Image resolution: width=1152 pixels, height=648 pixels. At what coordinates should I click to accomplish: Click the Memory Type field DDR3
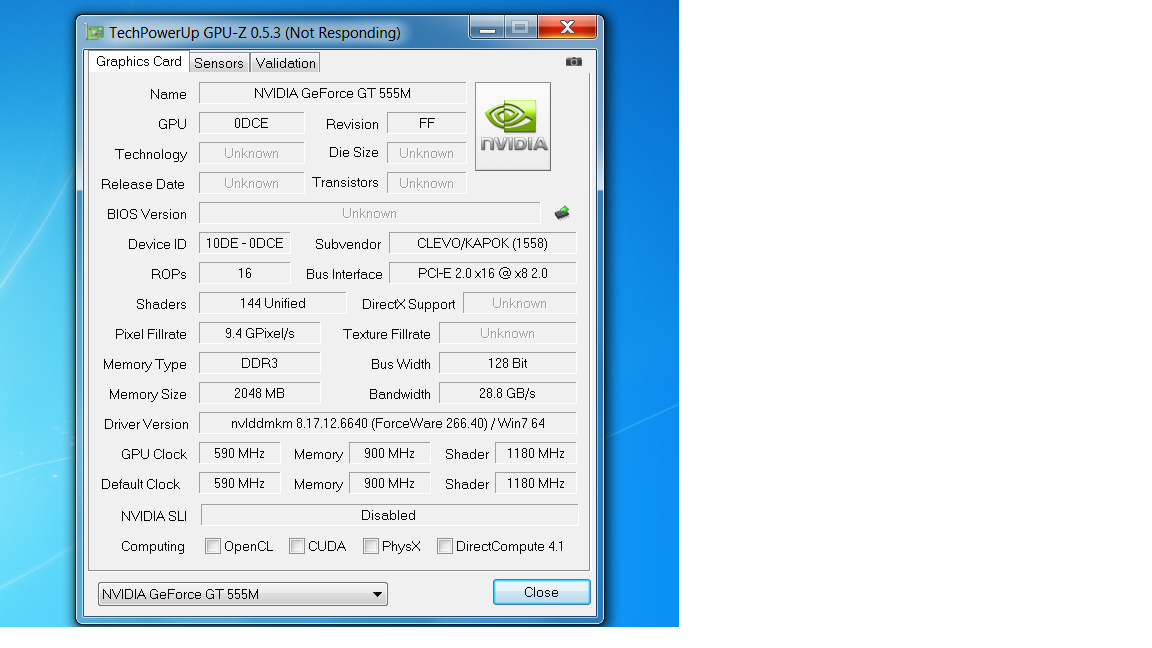pyautogui.click(x=259, y=364)
